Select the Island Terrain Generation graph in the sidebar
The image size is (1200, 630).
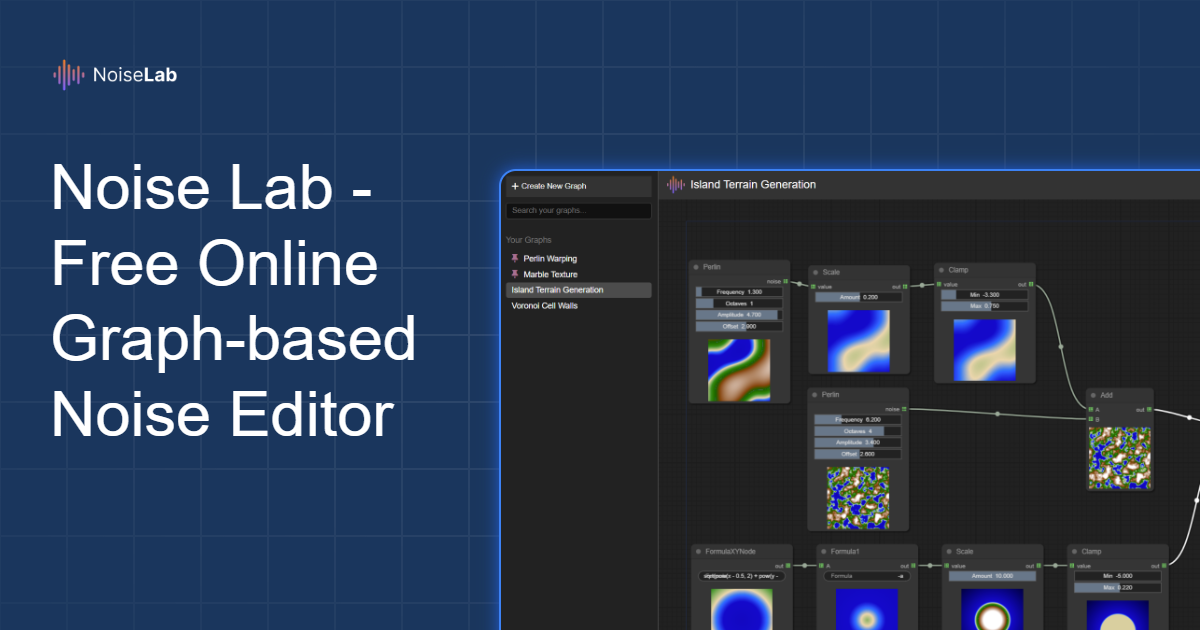(x=579, y=290)
